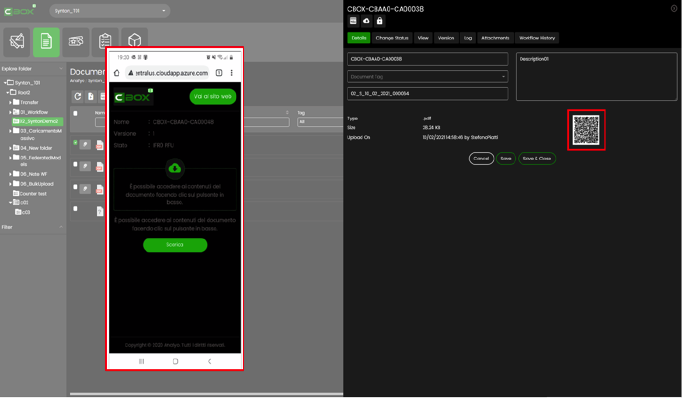Collapse the Explore folder panel
This screenshot has height=398, width=682.
point(60,69)
